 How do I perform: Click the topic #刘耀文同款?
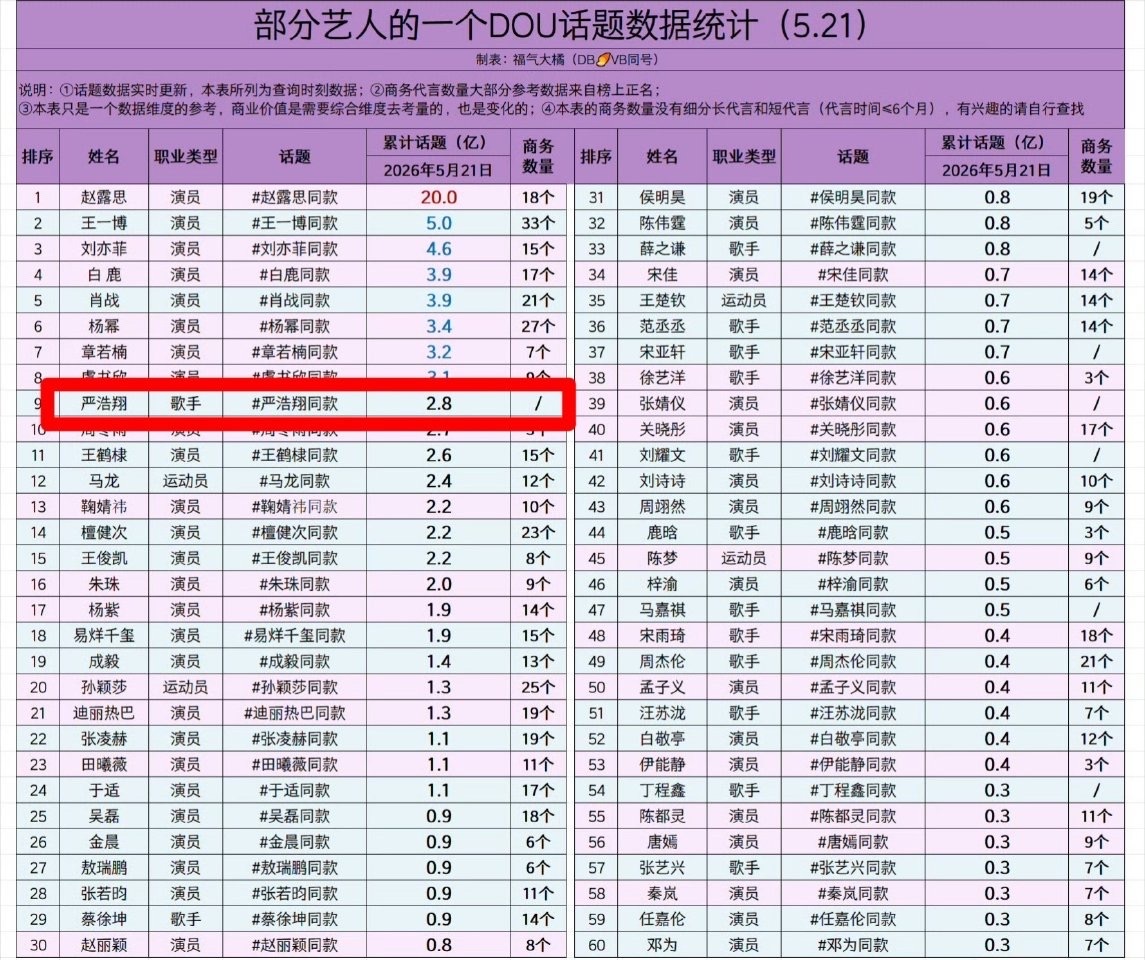(x=853, y=456)
